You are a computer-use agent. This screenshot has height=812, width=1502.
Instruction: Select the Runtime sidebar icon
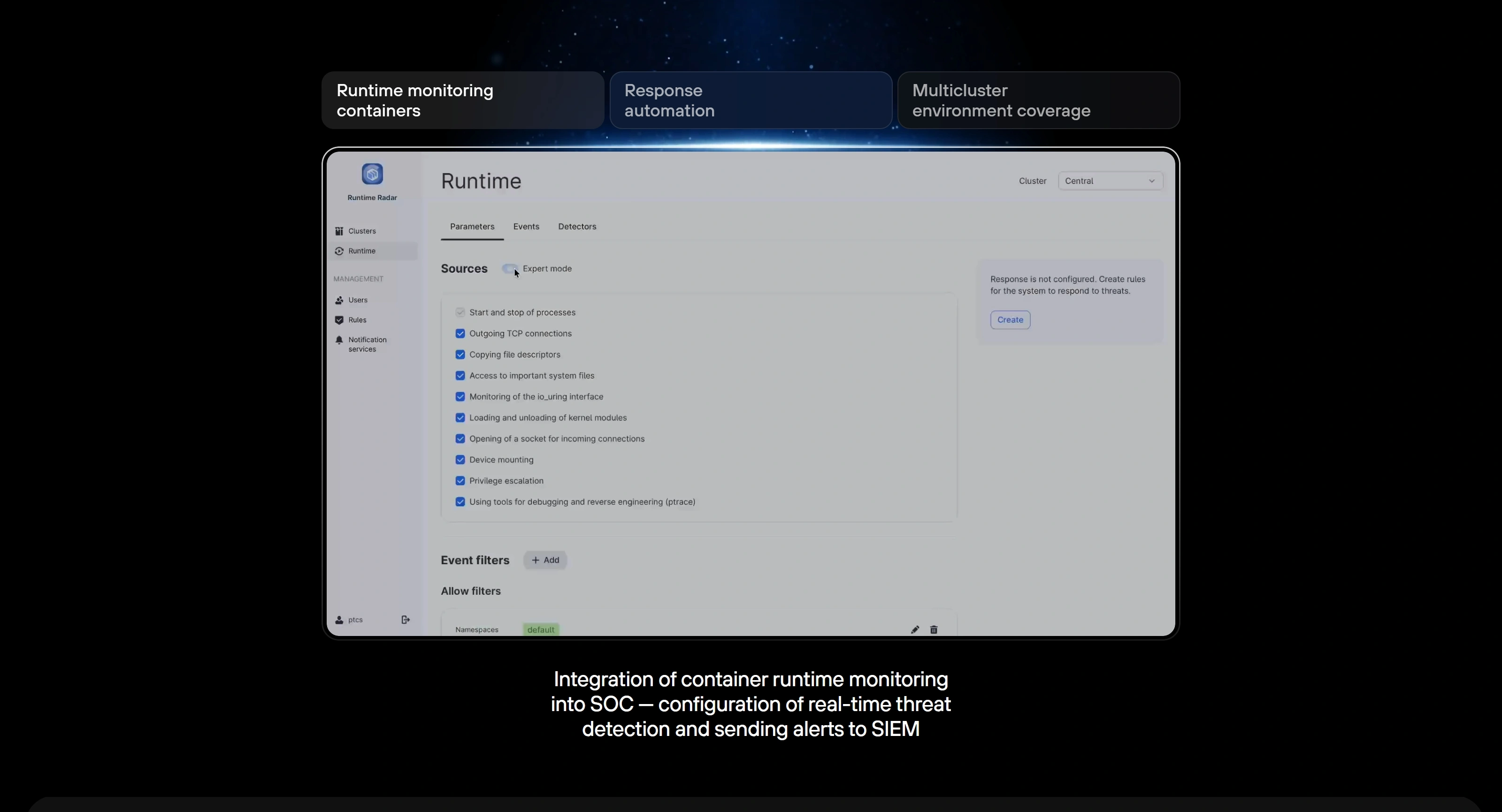tap(339, 251)
